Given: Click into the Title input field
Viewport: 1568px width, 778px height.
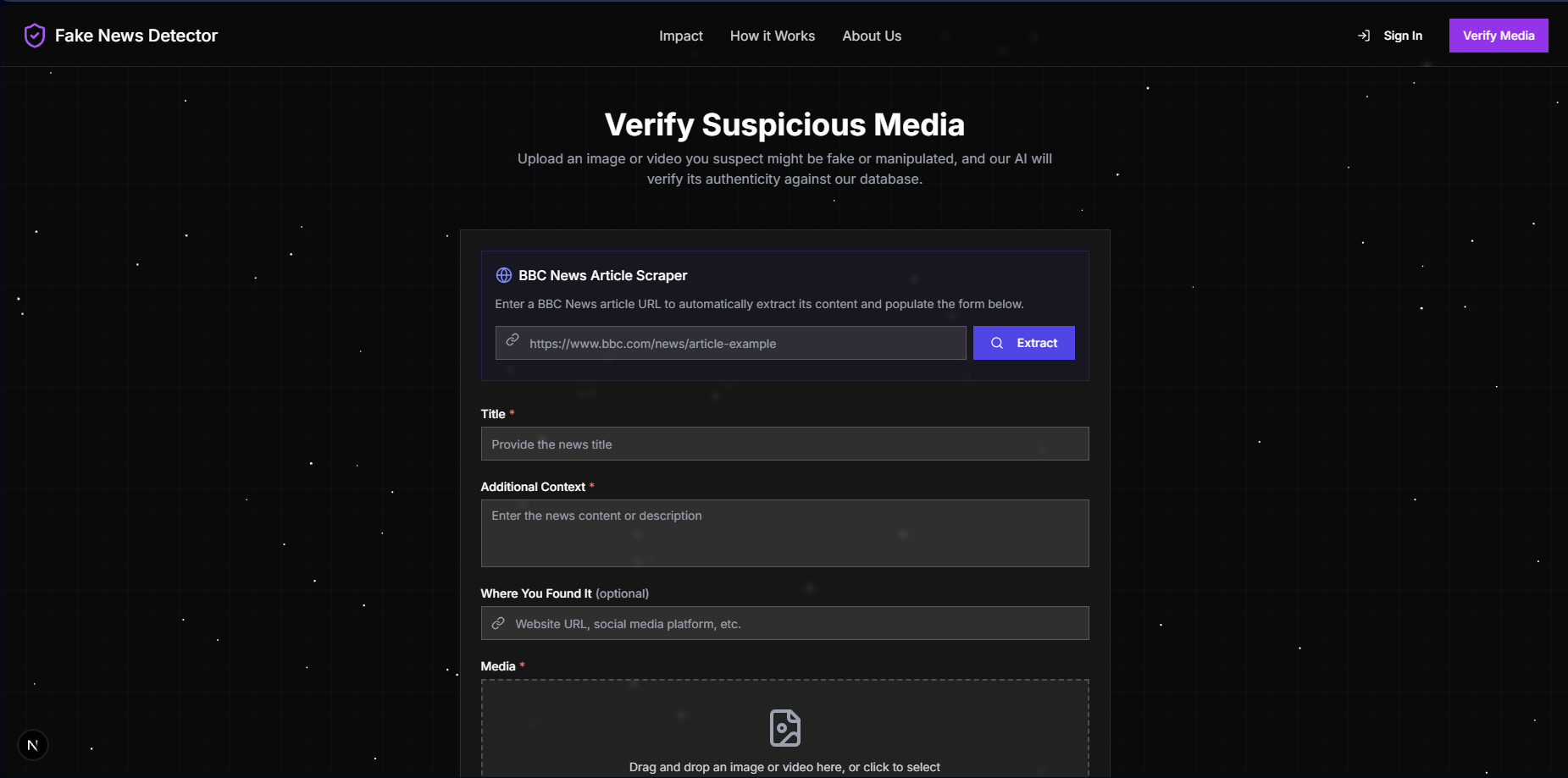Looking at the screenshot, I should click(784, 444).
